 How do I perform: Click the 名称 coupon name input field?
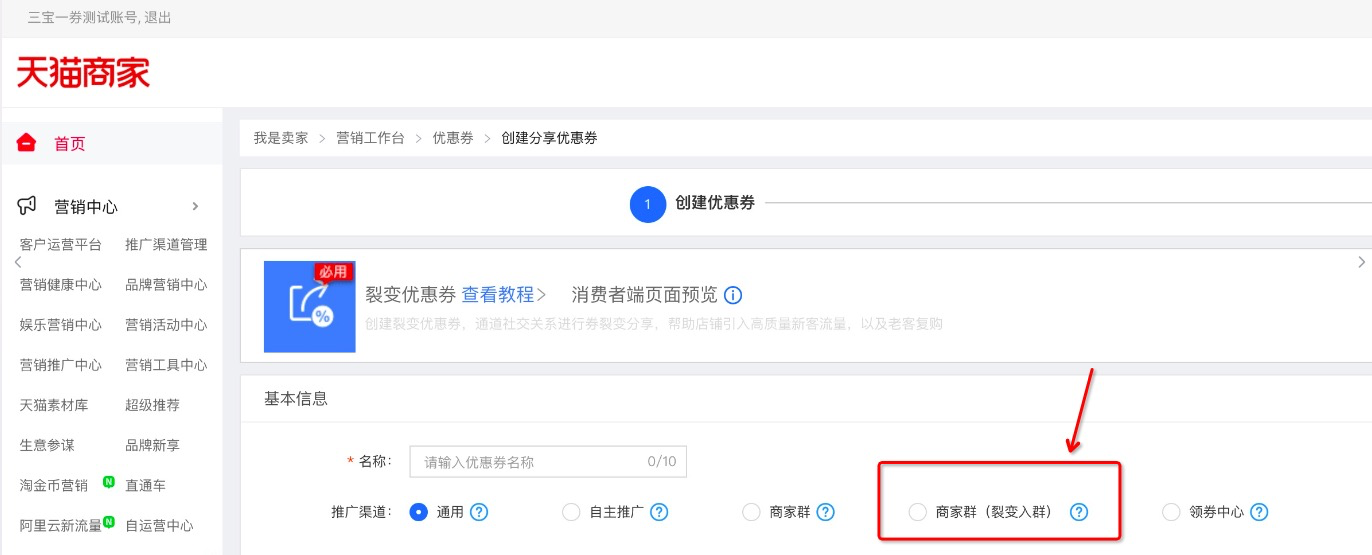(548, 462)
